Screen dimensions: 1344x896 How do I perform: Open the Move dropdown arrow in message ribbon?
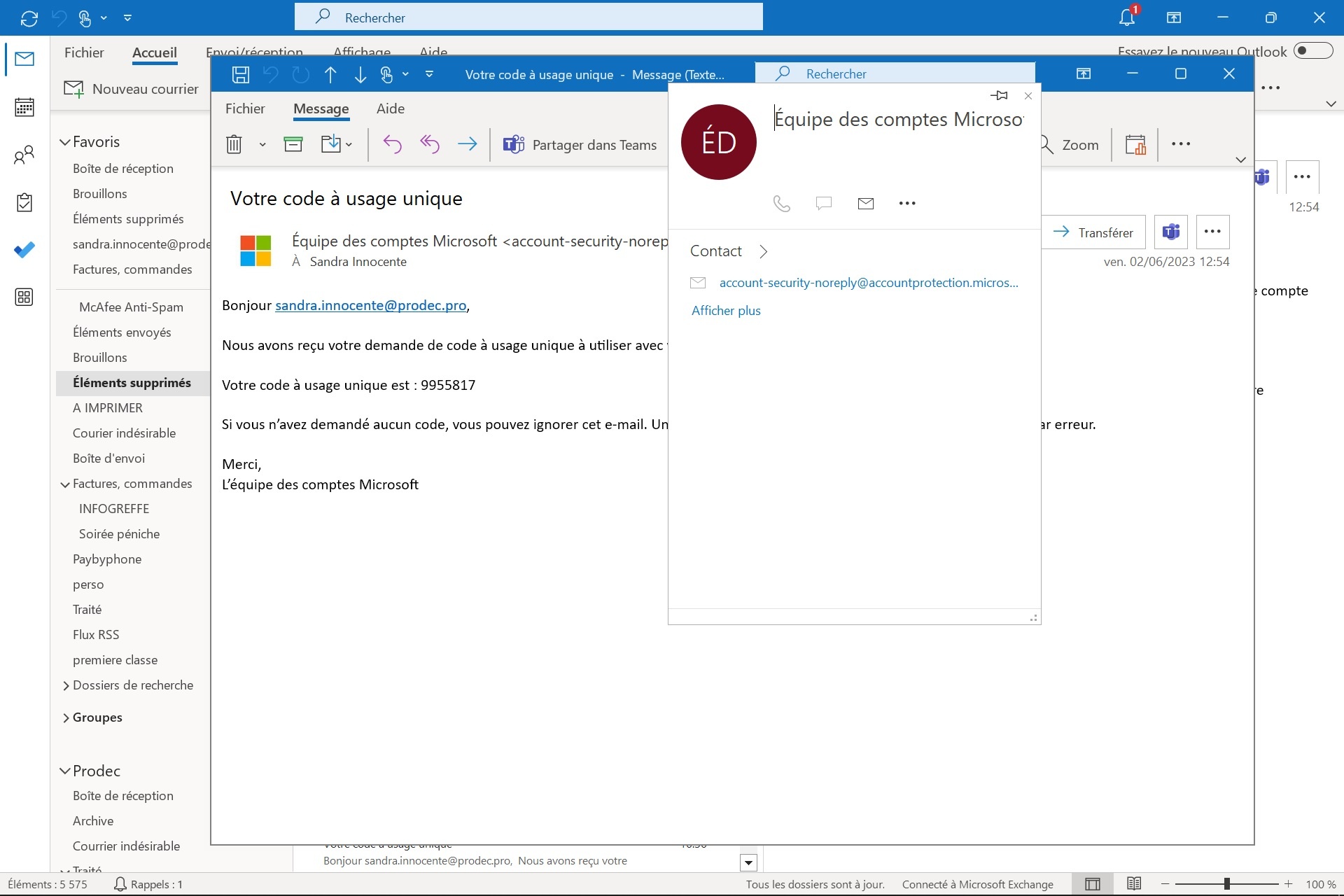pos(349,144)
